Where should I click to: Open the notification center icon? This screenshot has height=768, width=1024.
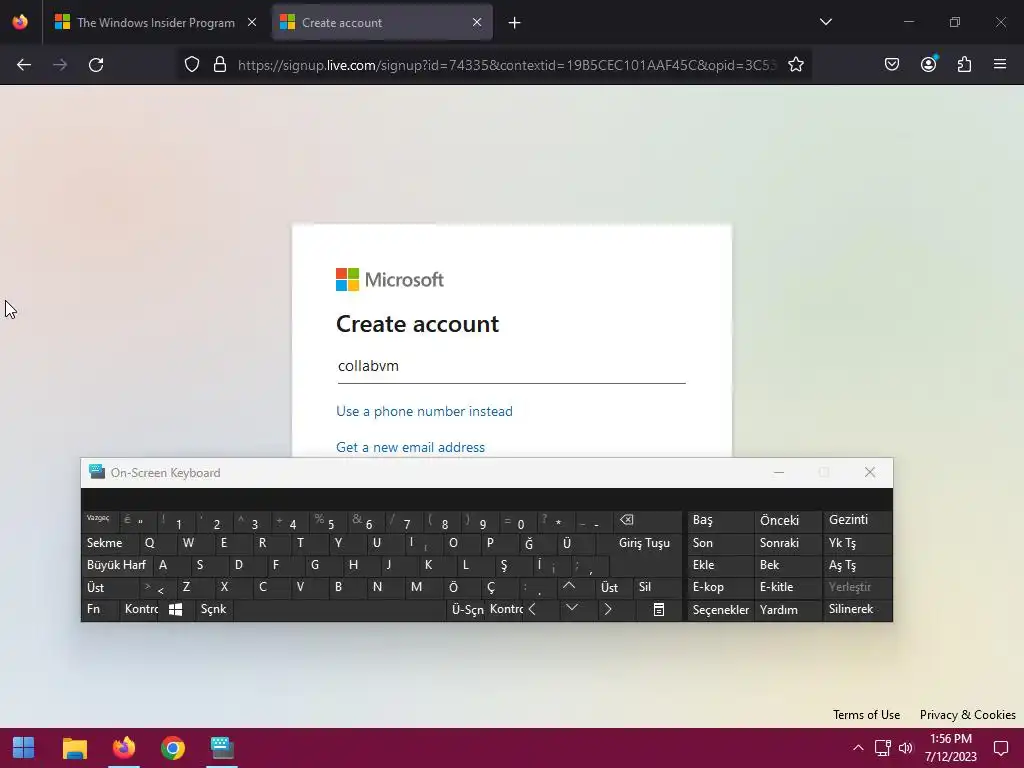(x=1000, y=748)
